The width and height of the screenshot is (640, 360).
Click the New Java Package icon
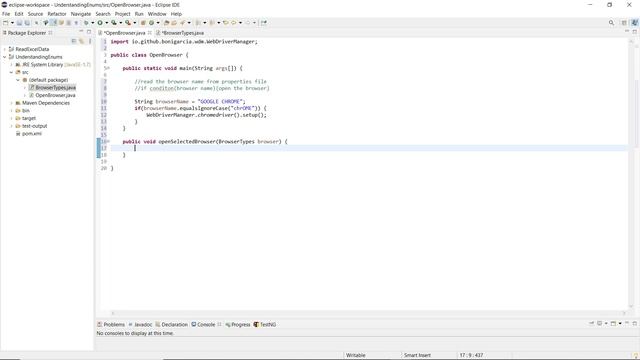click(143, 23)
